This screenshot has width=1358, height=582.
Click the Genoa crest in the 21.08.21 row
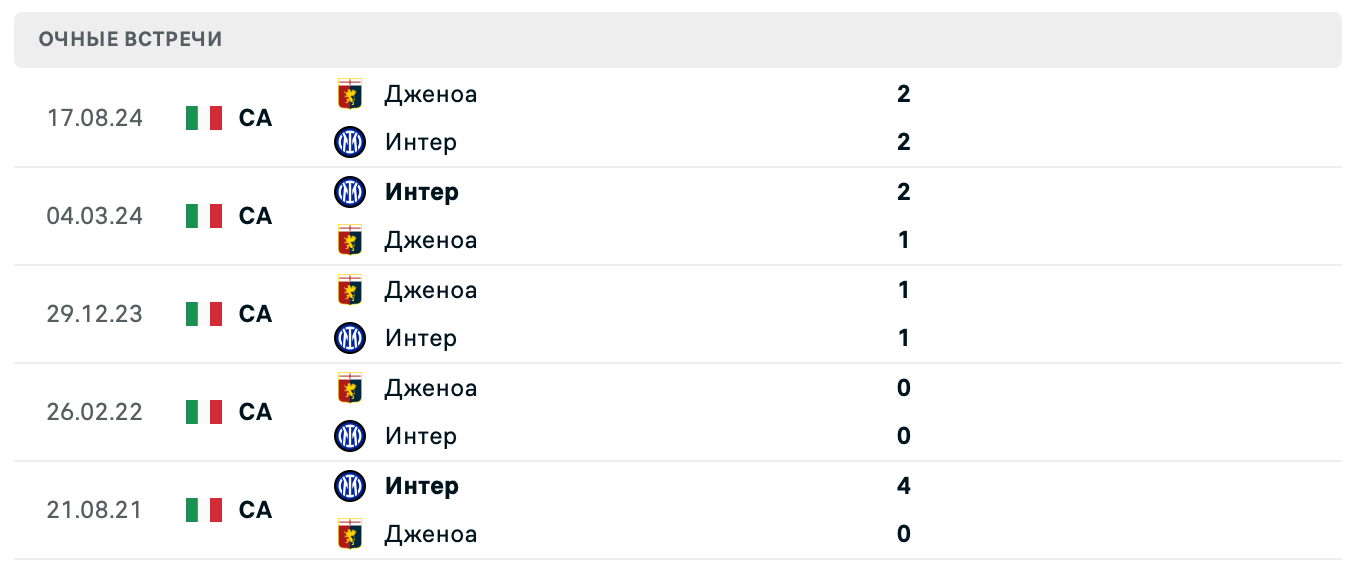tap(350, 534)
